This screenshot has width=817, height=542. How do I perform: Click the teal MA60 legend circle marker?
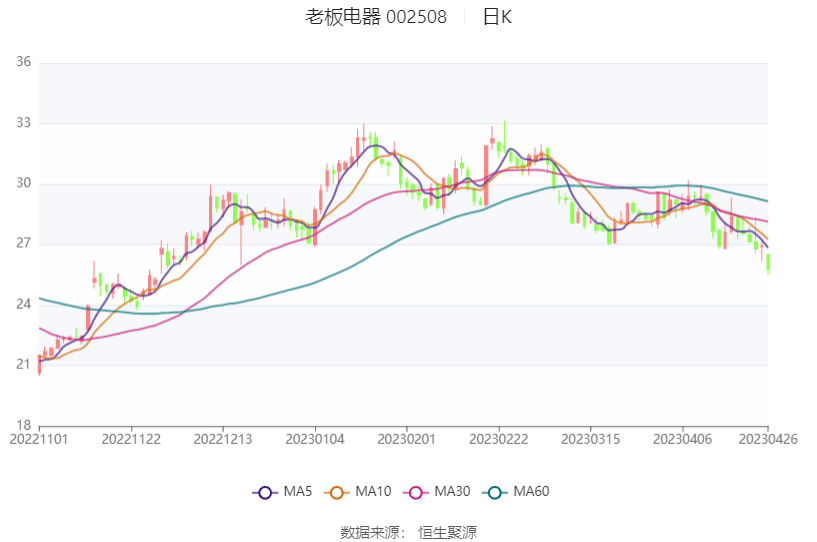pos(494,492)
